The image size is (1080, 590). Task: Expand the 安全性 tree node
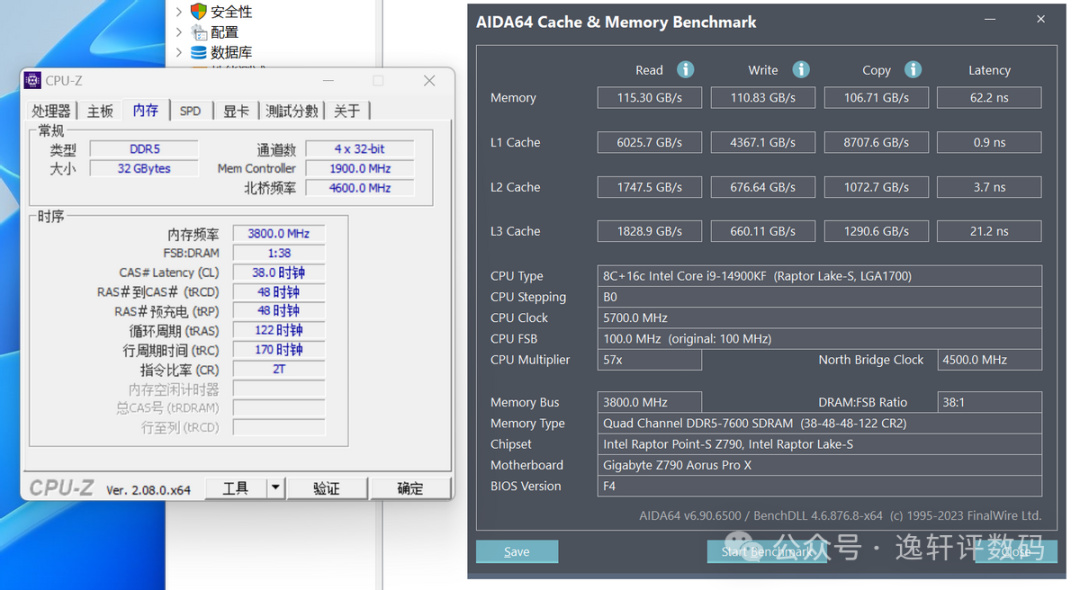click(x=179, y=11)
